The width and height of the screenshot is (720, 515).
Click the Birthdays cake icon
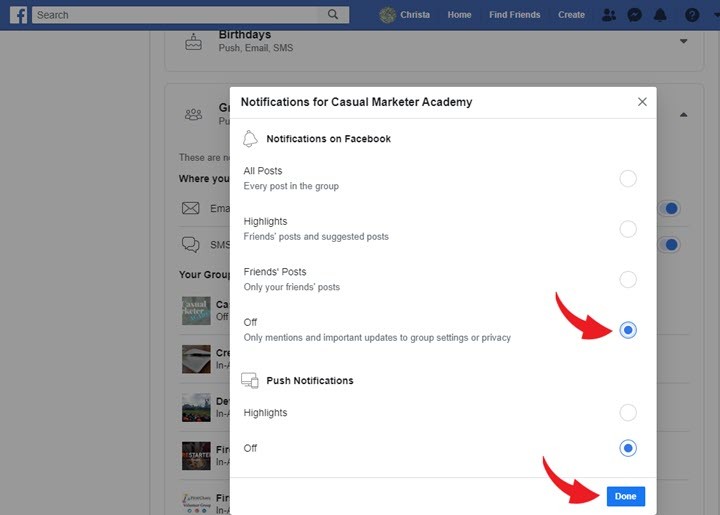(x=193, y=42)
